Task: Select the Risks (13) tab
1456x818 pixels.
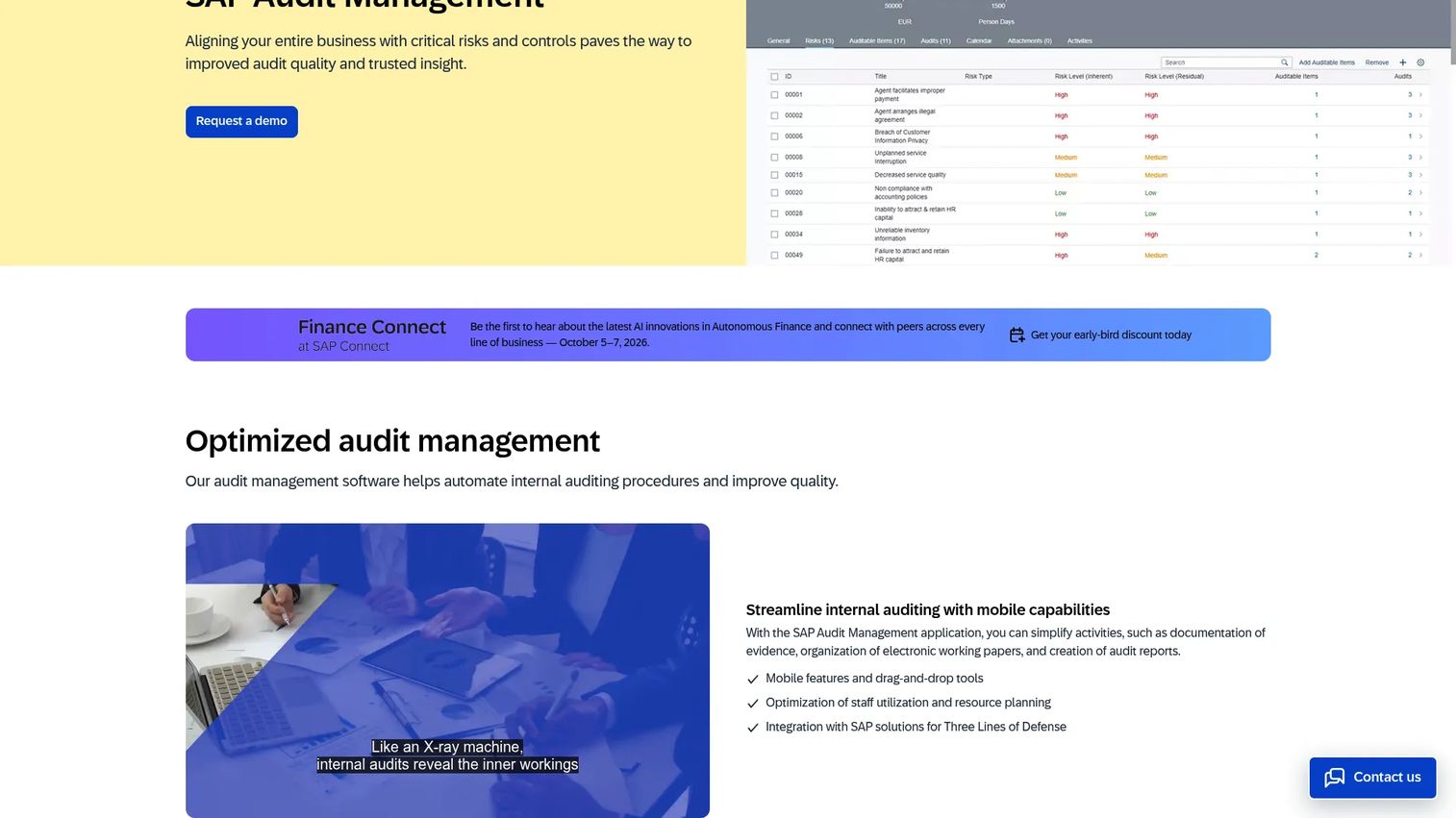Action: [x=819, y=41]
